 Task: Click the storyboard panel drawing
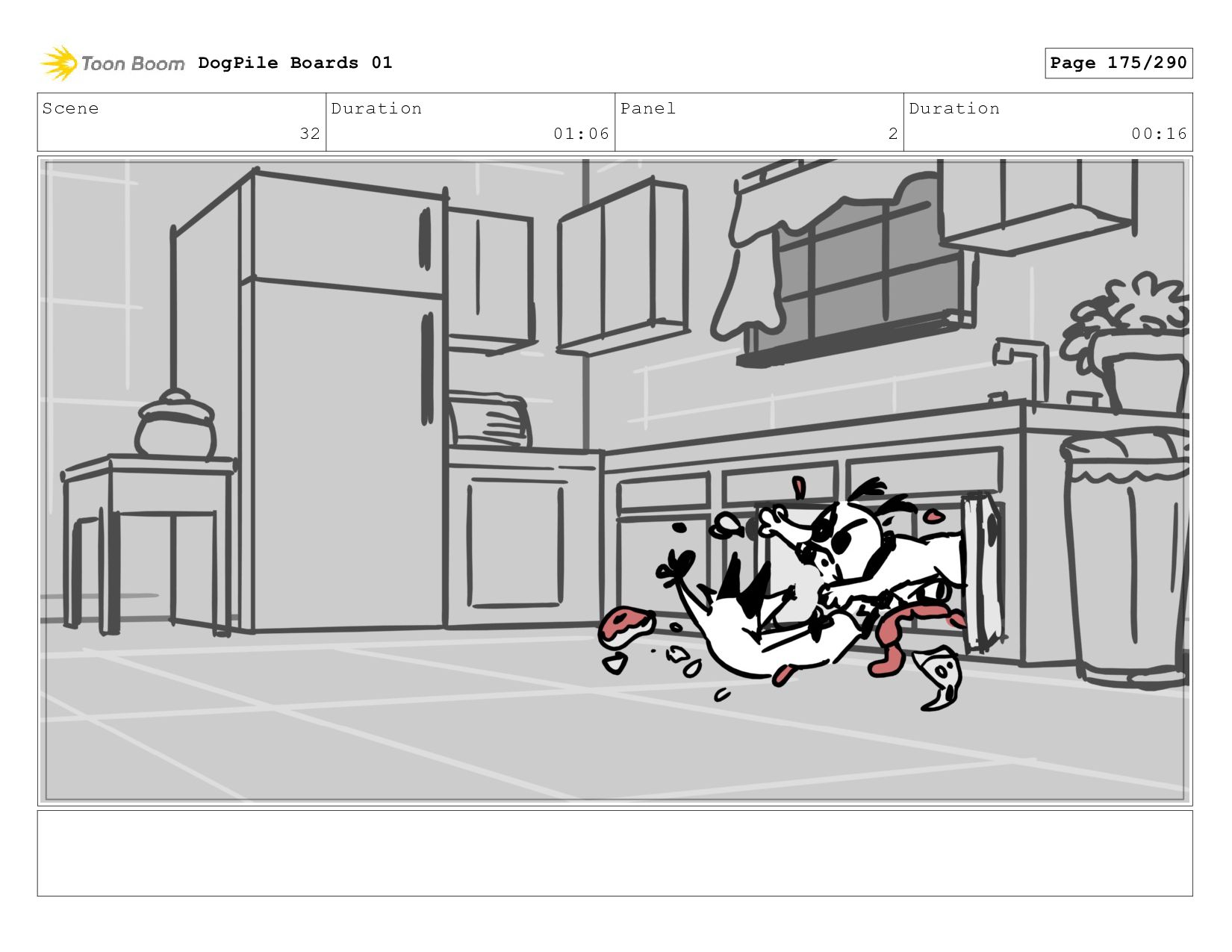615,481
